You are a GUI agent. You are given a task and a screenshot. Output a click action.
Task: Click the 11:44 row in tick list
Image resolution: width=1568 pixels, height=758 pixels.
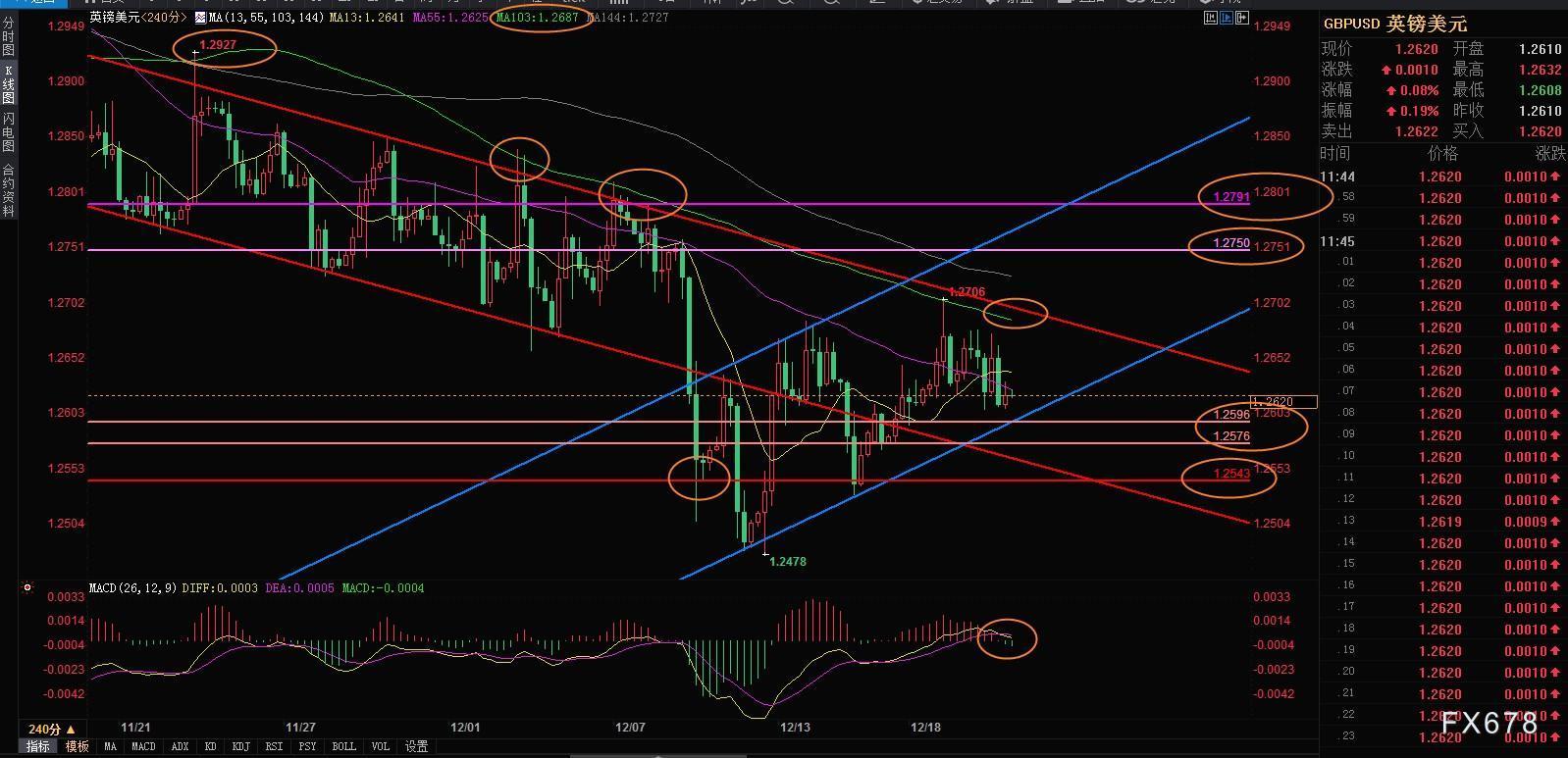(x=1442, y=177)
